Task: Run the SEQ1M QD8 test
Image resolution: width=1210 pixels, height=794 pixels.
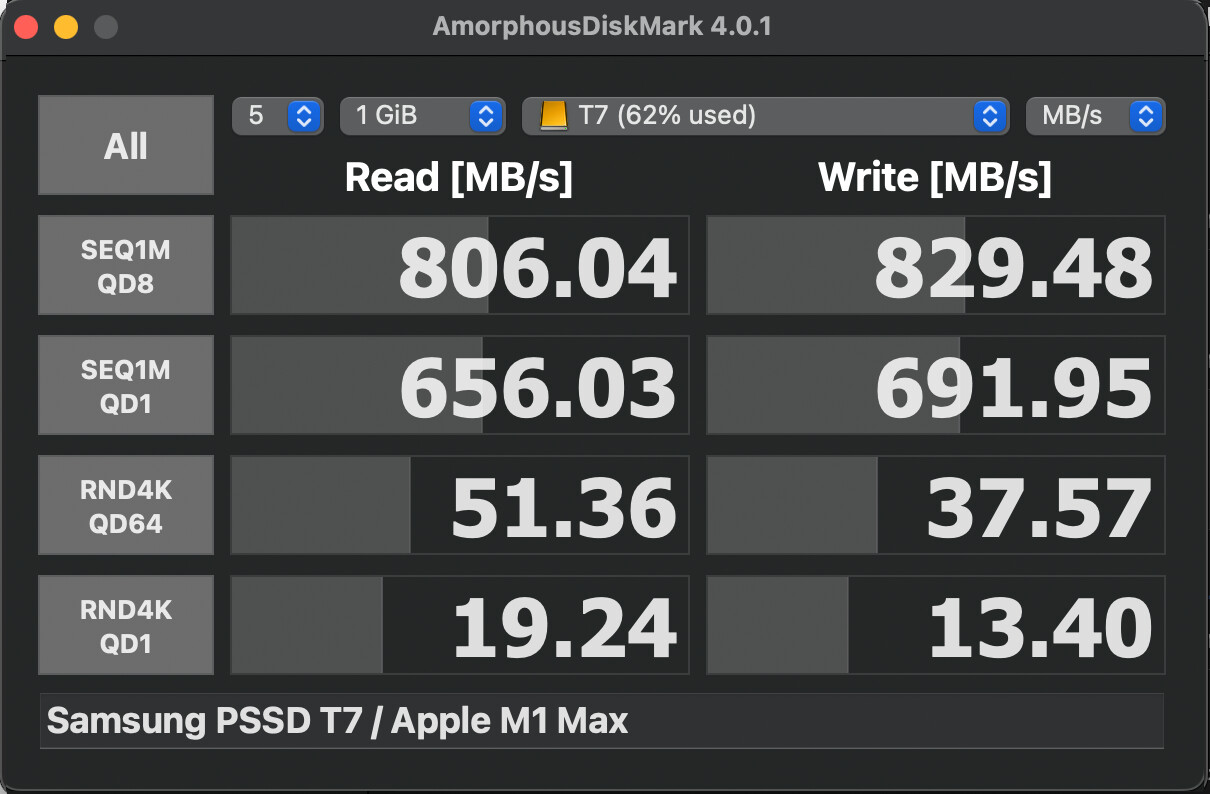Action: tap(126, 266)
